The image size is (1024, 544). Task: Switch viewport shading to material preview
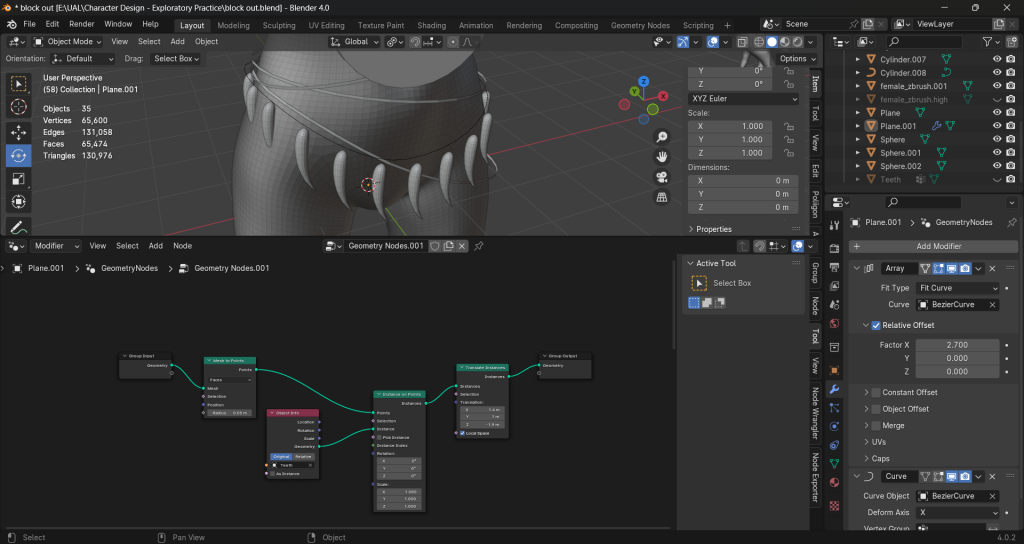click(785, 42)
